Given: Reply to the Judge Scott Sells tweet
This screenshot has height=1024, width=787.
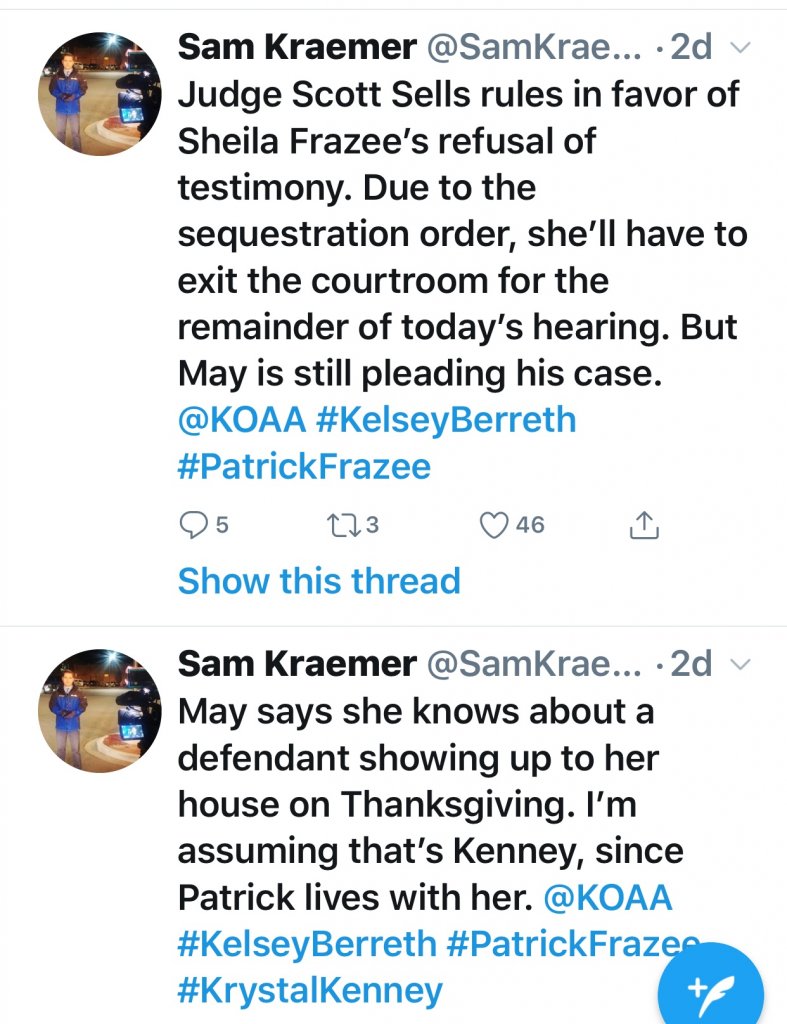Looking at the screenshot, I should (193, 524).
